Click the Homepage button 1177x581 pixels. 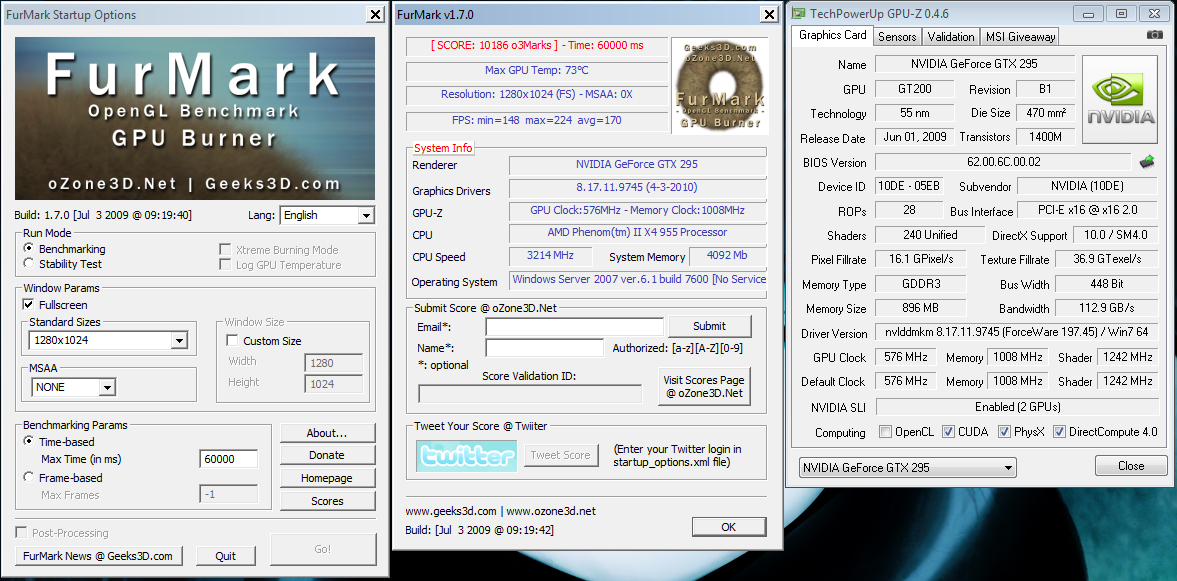click(x=327, y=478)
